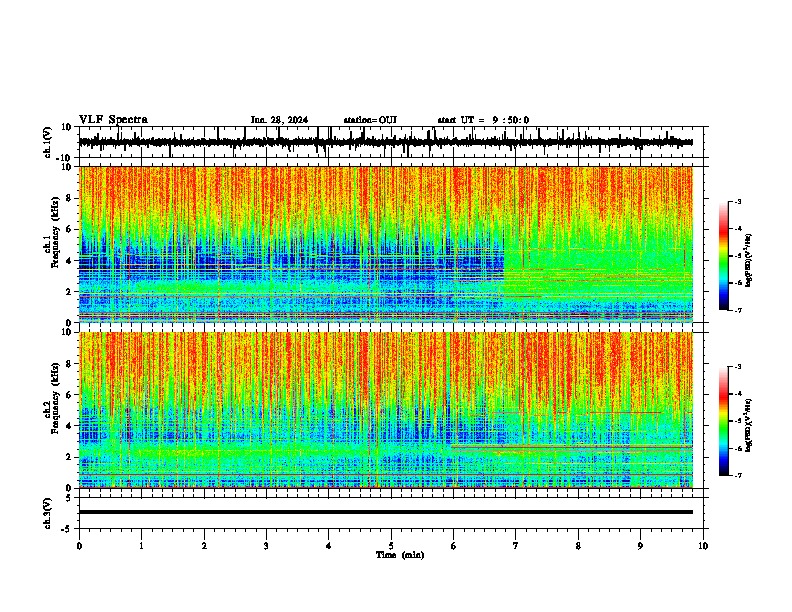This screenshot has height=612, width=792.
Task: Select the "start UT = 9:50:0" header text
Action: pos(483,120)
